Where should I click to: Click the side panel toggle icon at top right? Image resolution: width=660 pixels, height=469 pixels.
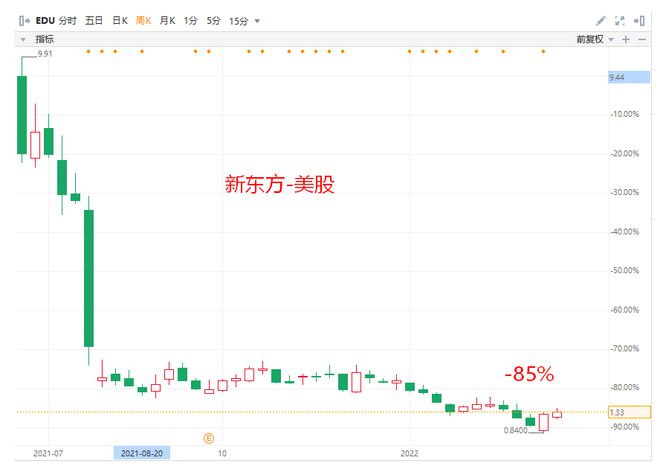639,21
